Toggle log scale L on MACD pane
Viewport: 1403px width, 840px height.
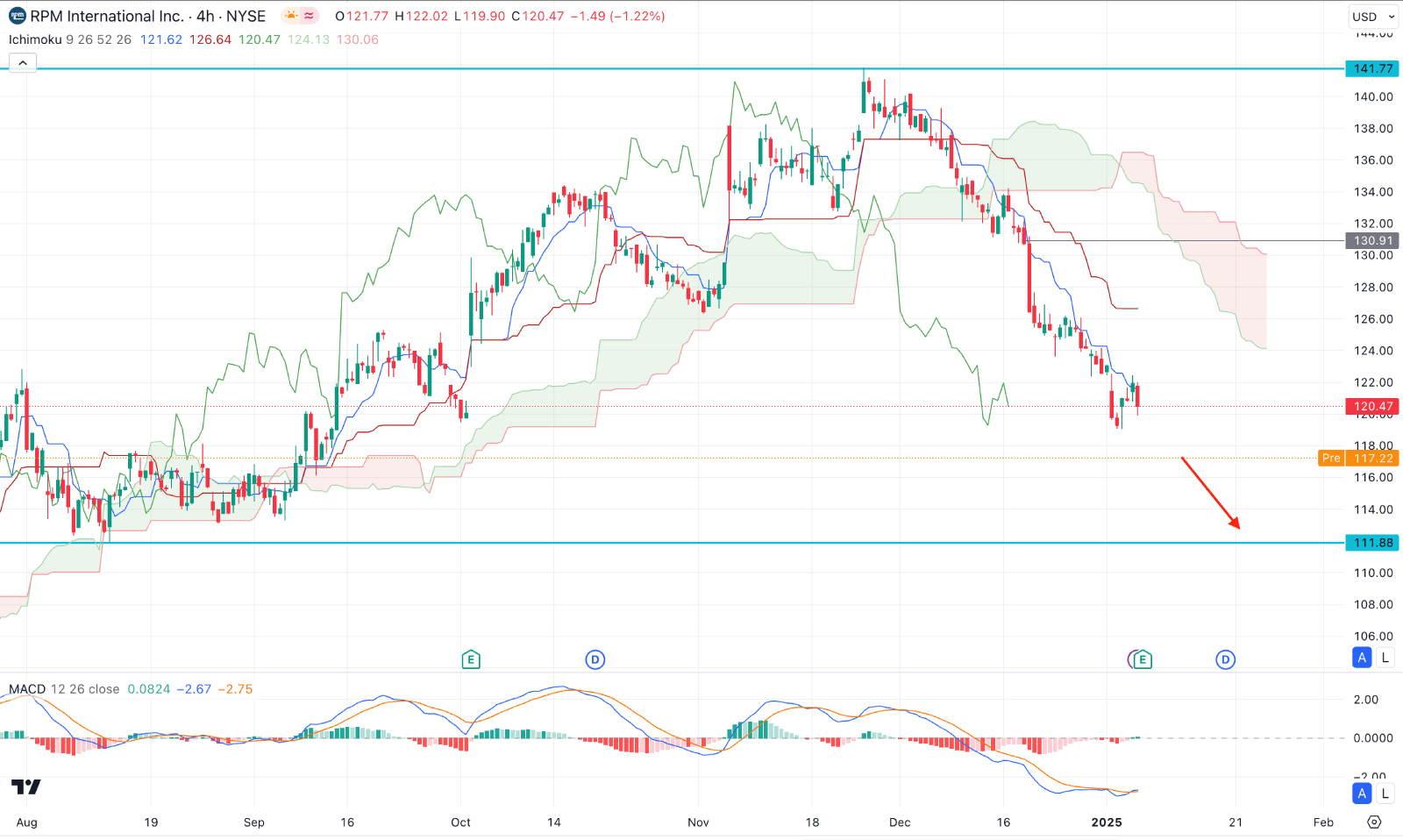(x=1385, y=794)
